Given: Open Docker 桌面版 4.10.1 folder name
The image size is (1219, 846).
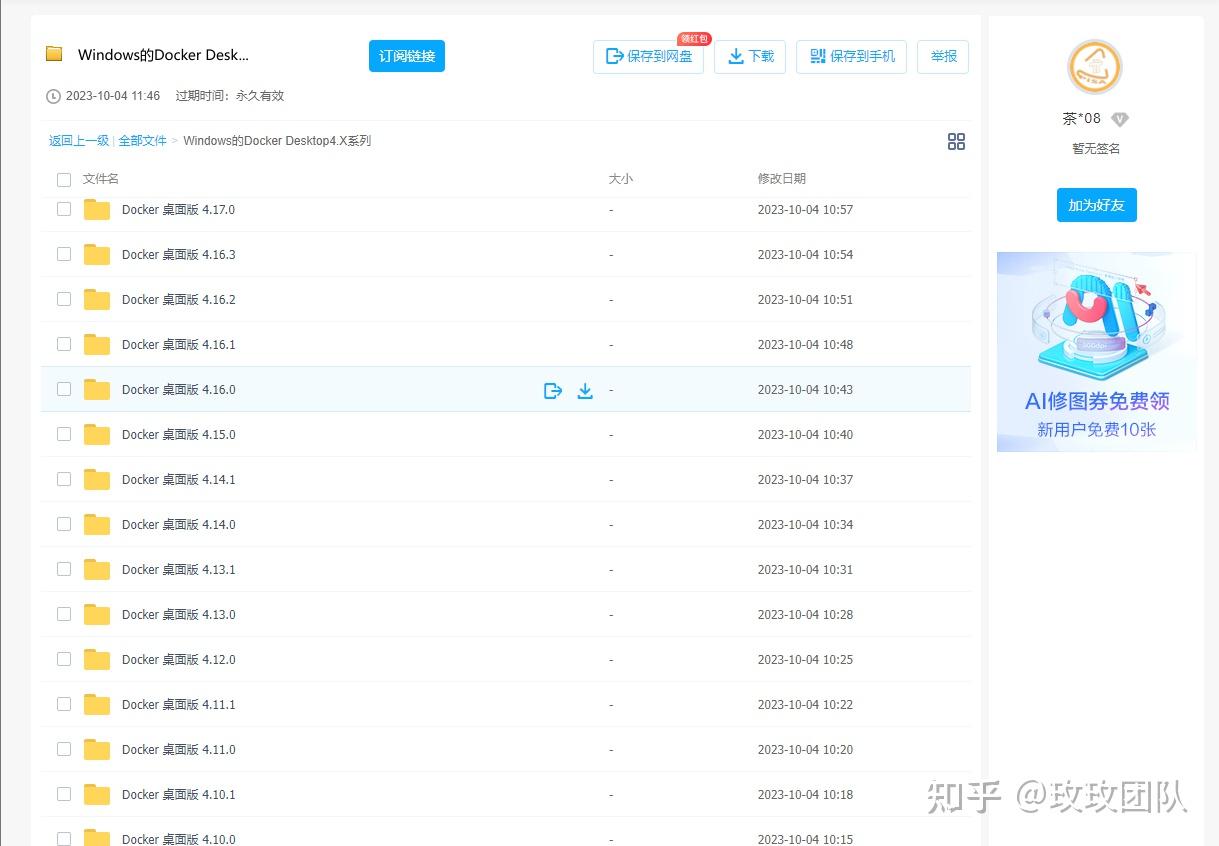Looking at the screenshot, I should coord(178,794).
